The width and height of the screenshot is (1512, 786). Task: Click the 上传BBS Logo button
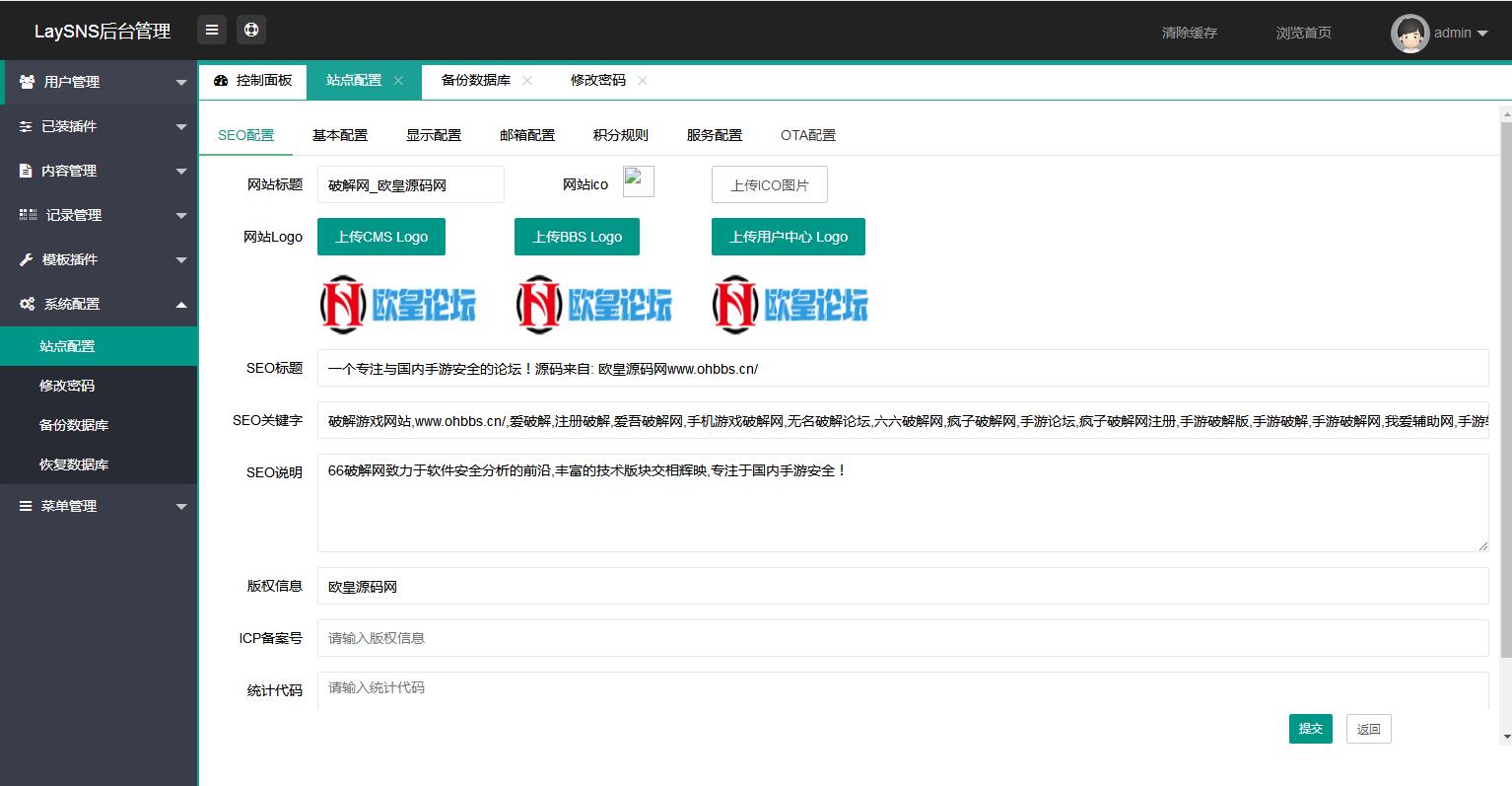coord(577,236)
